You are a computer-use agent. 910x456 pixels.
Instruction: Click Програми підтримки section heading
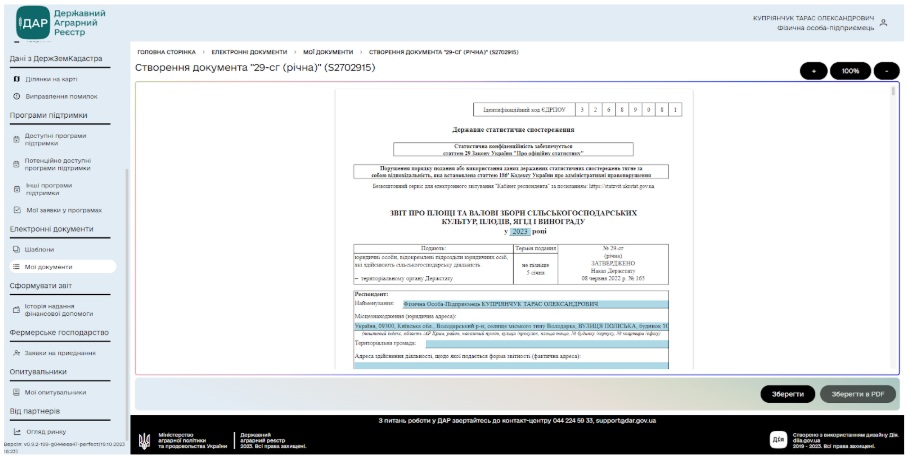tap(48, 115)
